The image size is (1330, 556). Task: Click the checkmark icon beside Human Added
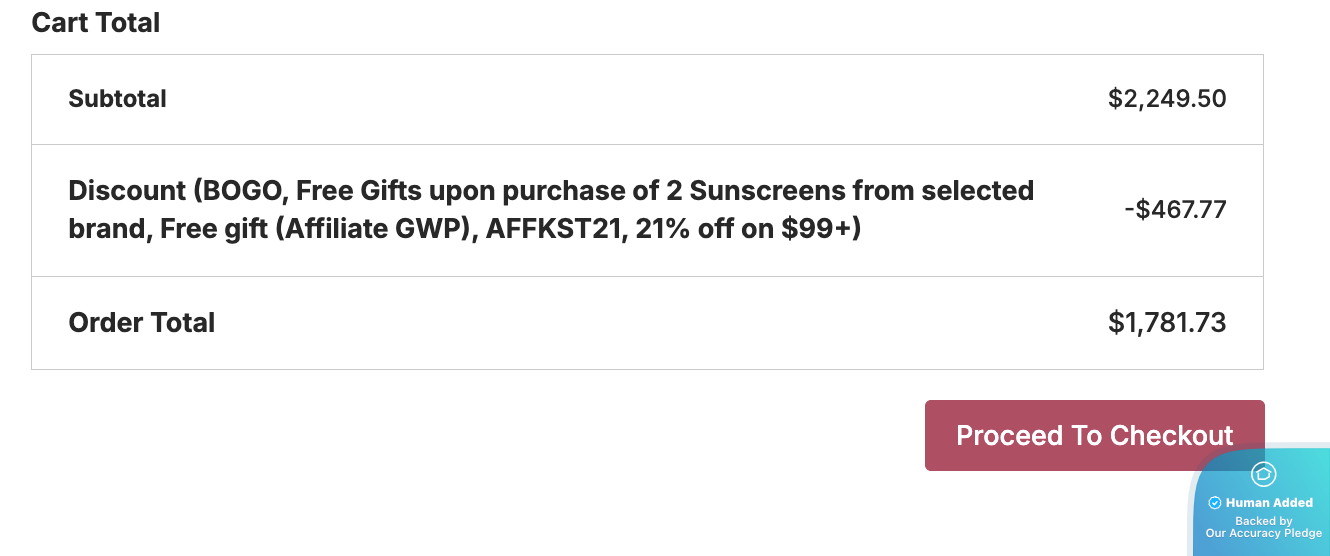(x=1215, y=503)
